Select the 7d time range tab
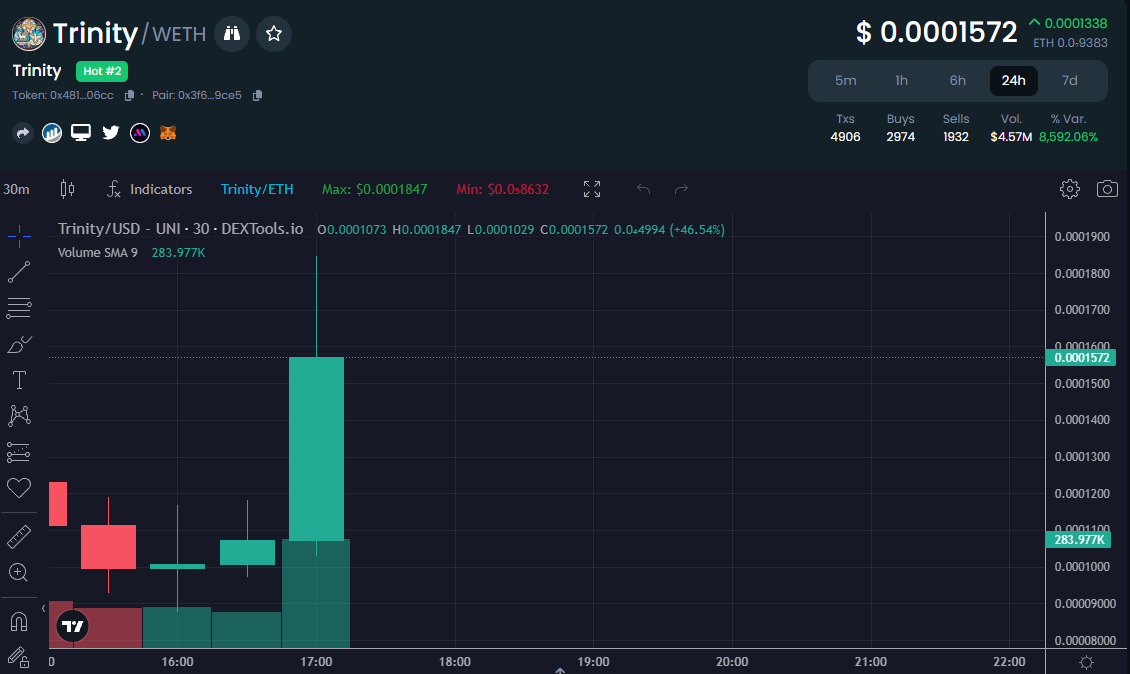Viewport: 1130px width, 674px height. click(x=1069, y=80)
